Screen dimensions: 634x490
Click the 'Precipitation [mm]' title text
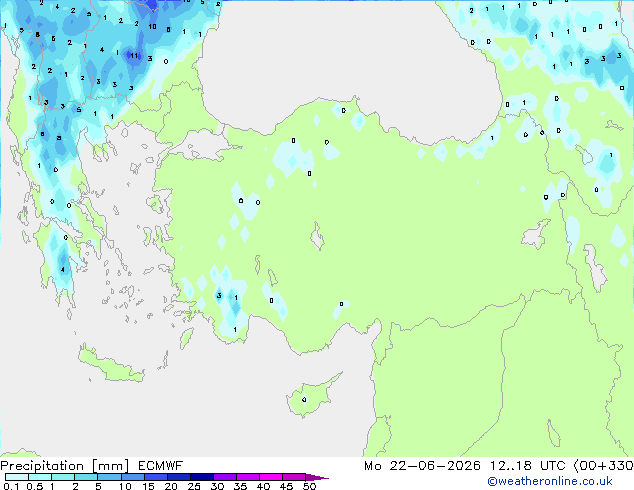point(65,466)
